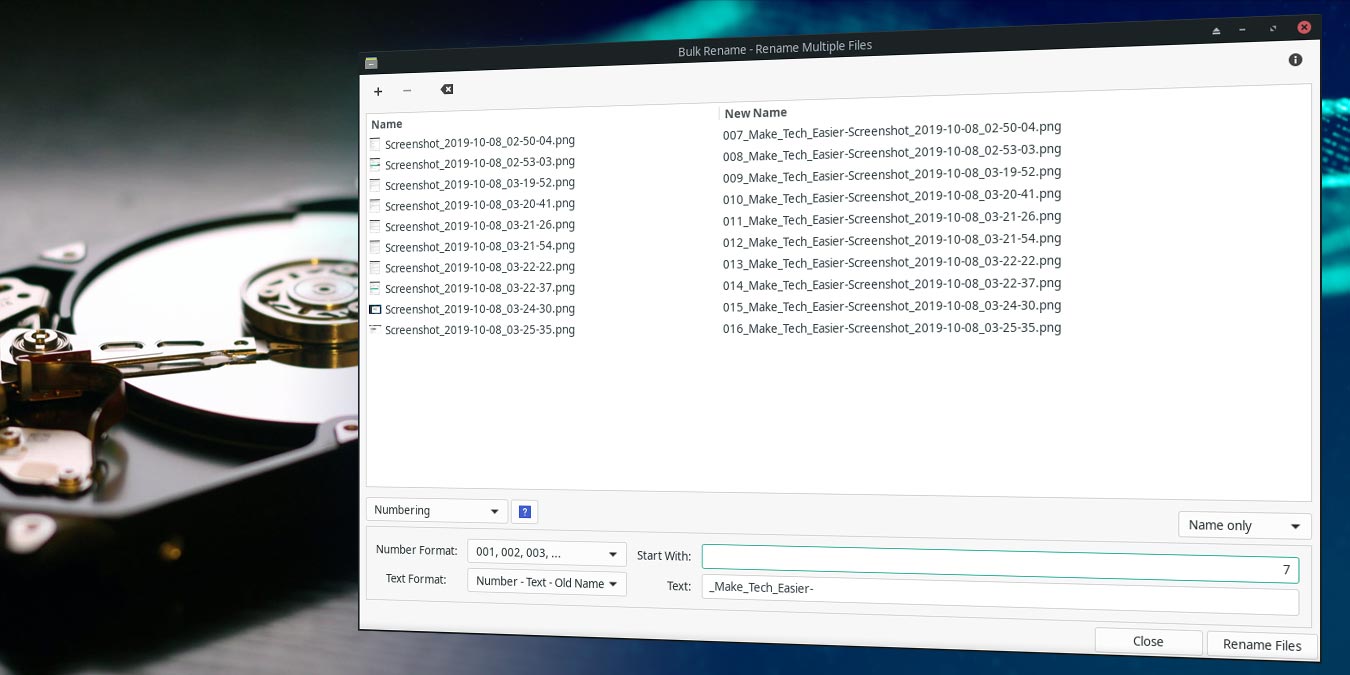This screenshot has height=675, width=1350.
Task: Open the Numbering renamer type dropdown
Action: click(x=437, y=511)
